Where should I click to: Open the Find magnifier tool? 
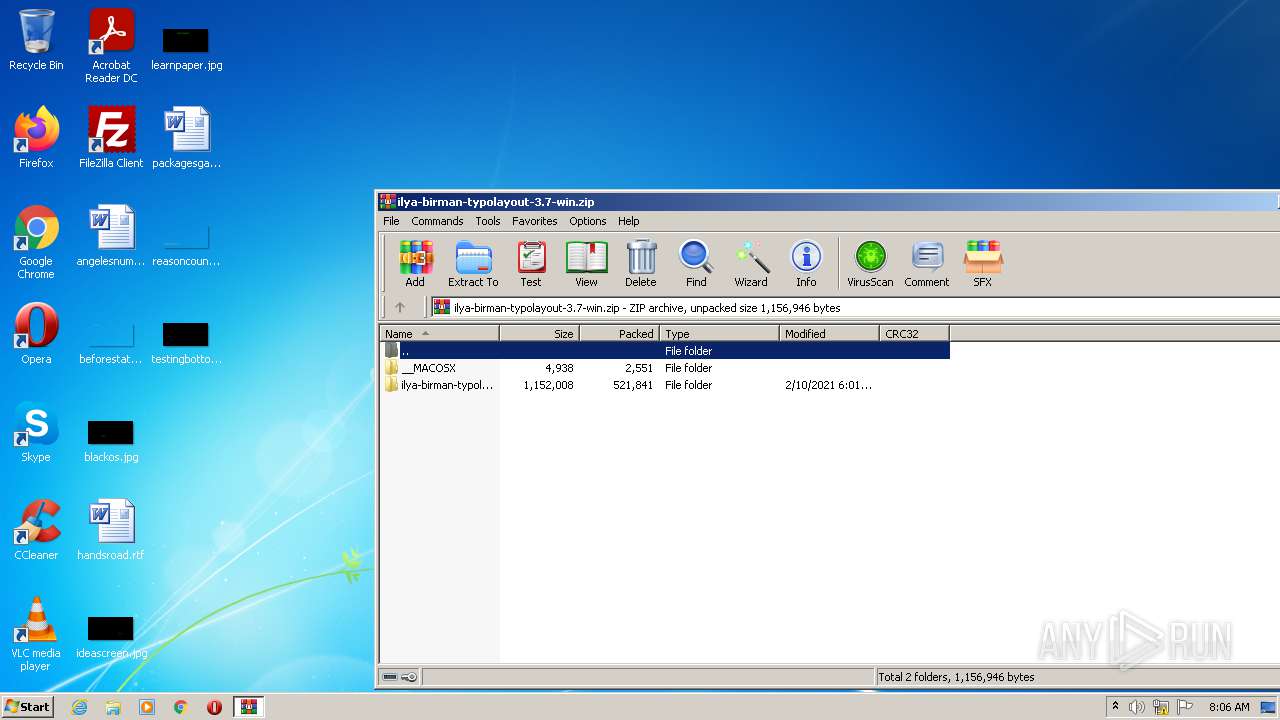tap(696, 264)
